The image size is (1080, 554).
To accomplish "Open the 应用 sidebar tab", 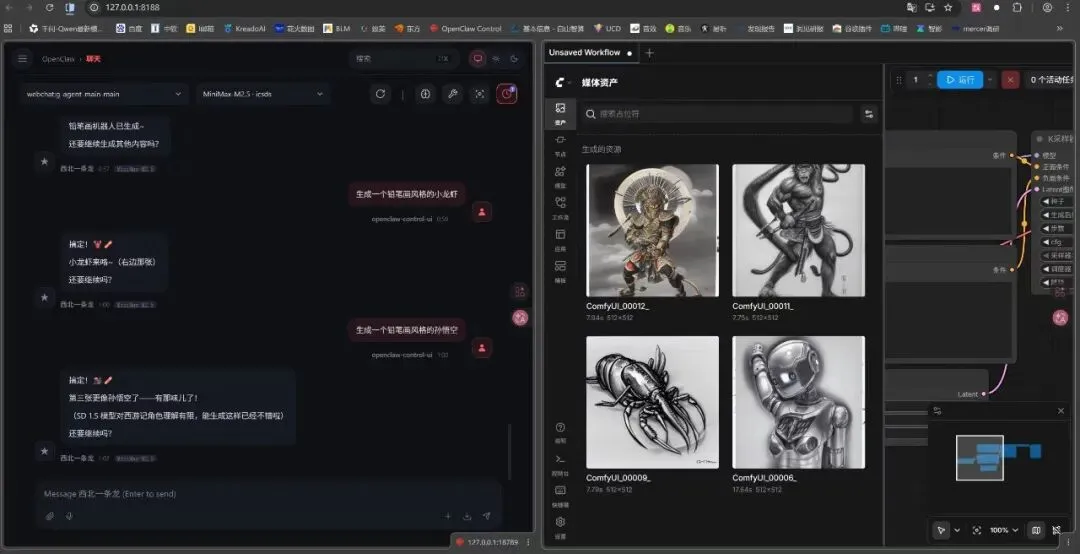I will click(x=561, y=240).
